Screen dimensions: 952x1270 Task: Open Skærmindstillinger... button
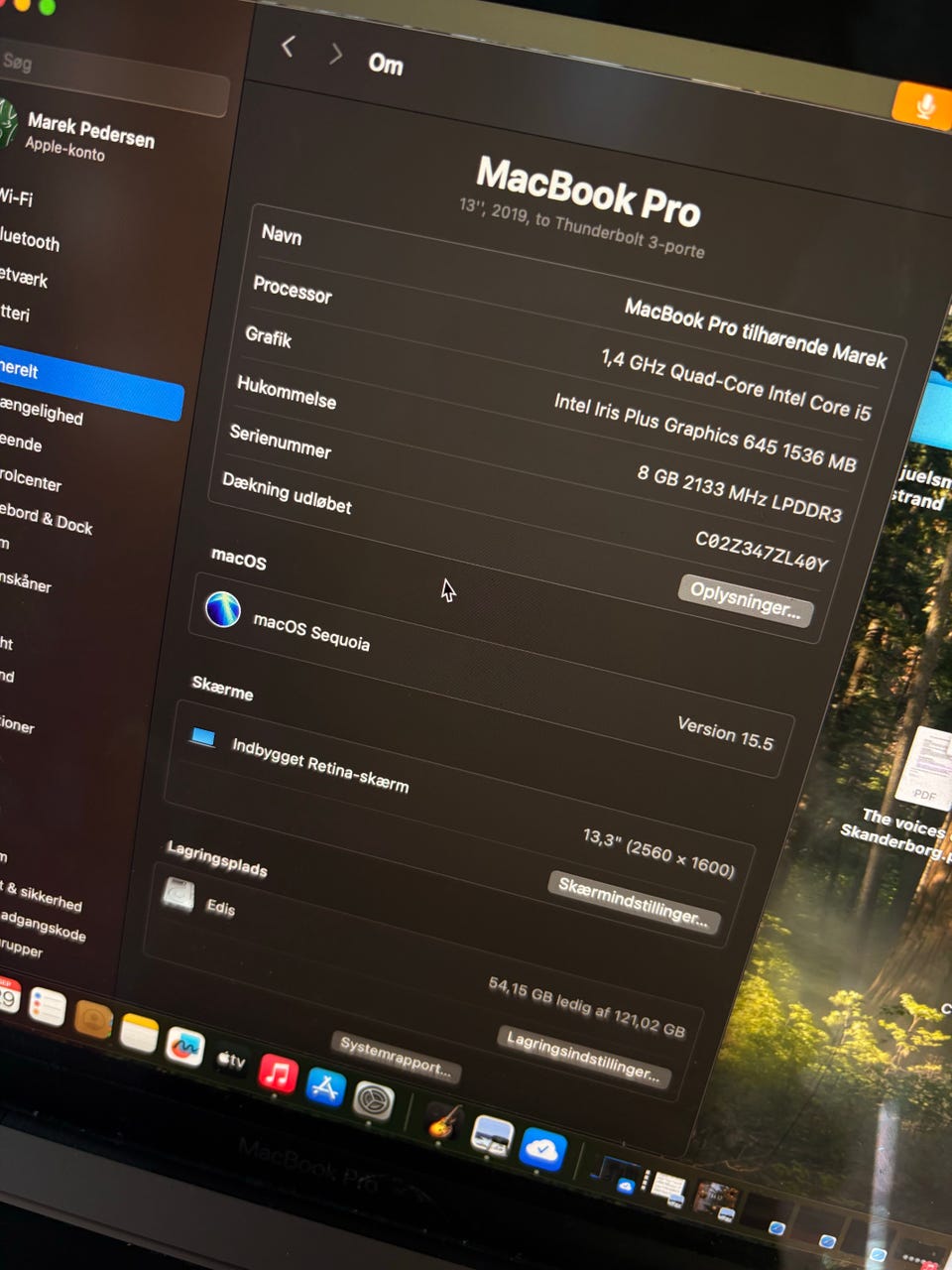634,901
